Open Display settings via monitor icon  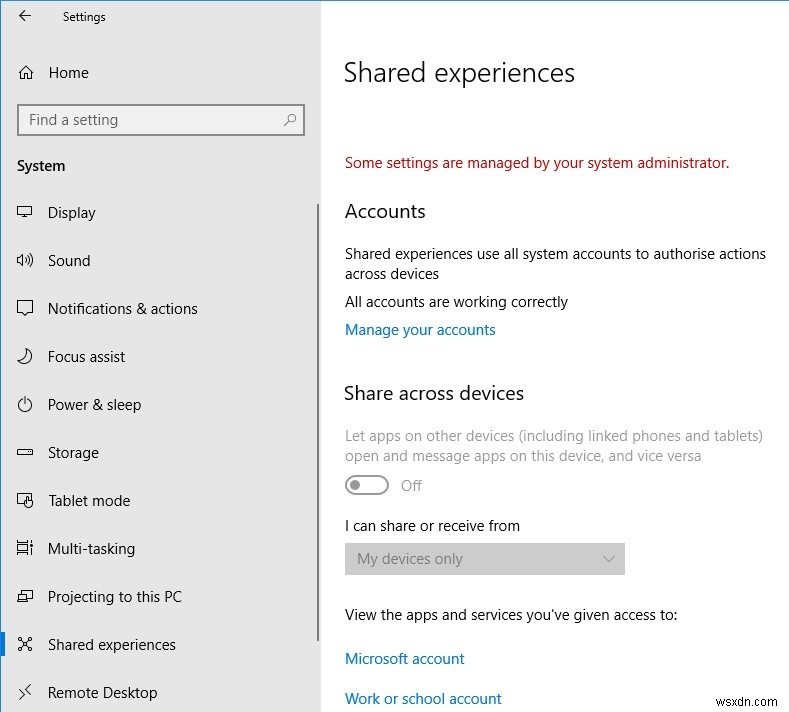tap(26, 213)
